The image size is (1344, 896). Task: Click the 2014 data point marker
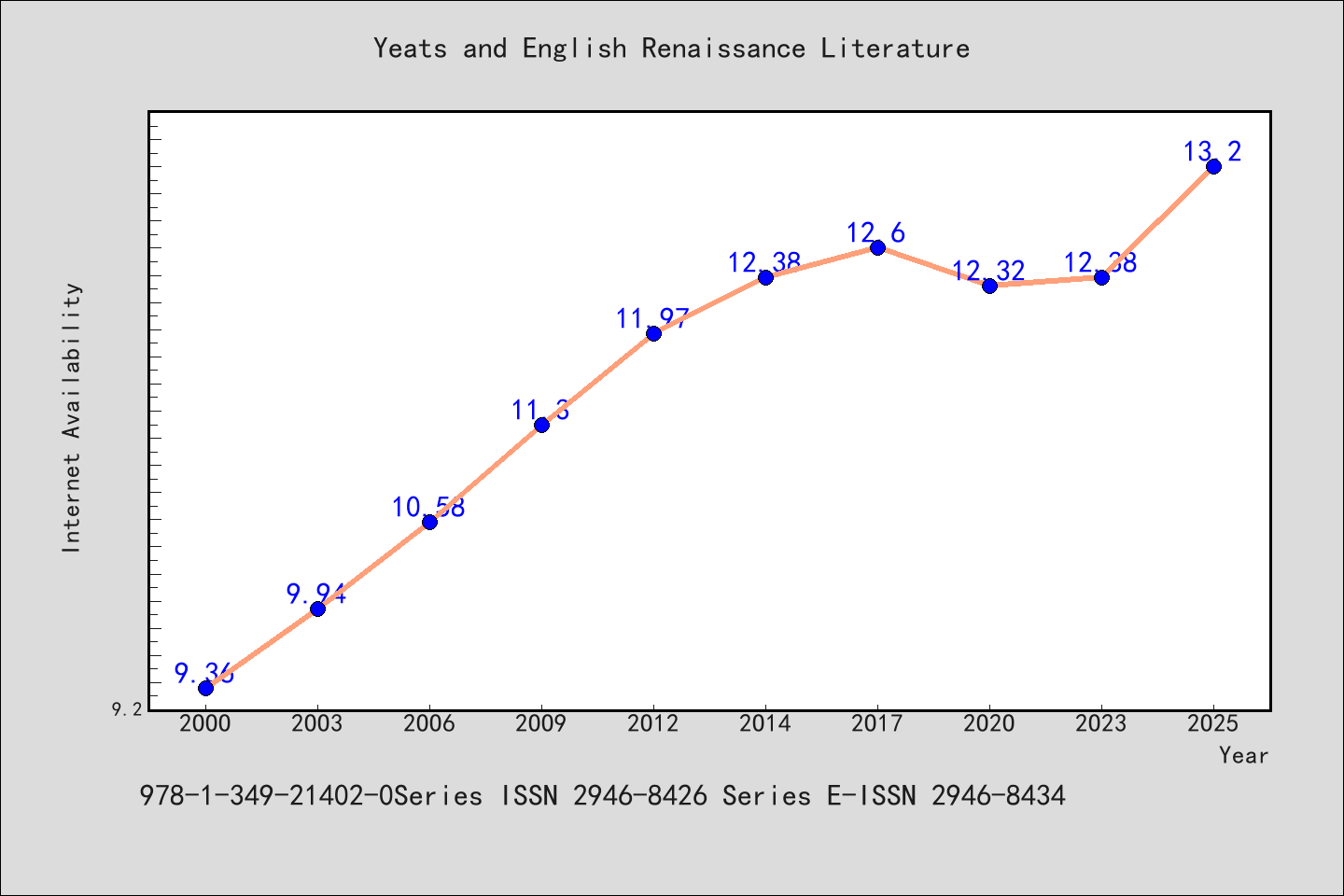click(765, 277)
